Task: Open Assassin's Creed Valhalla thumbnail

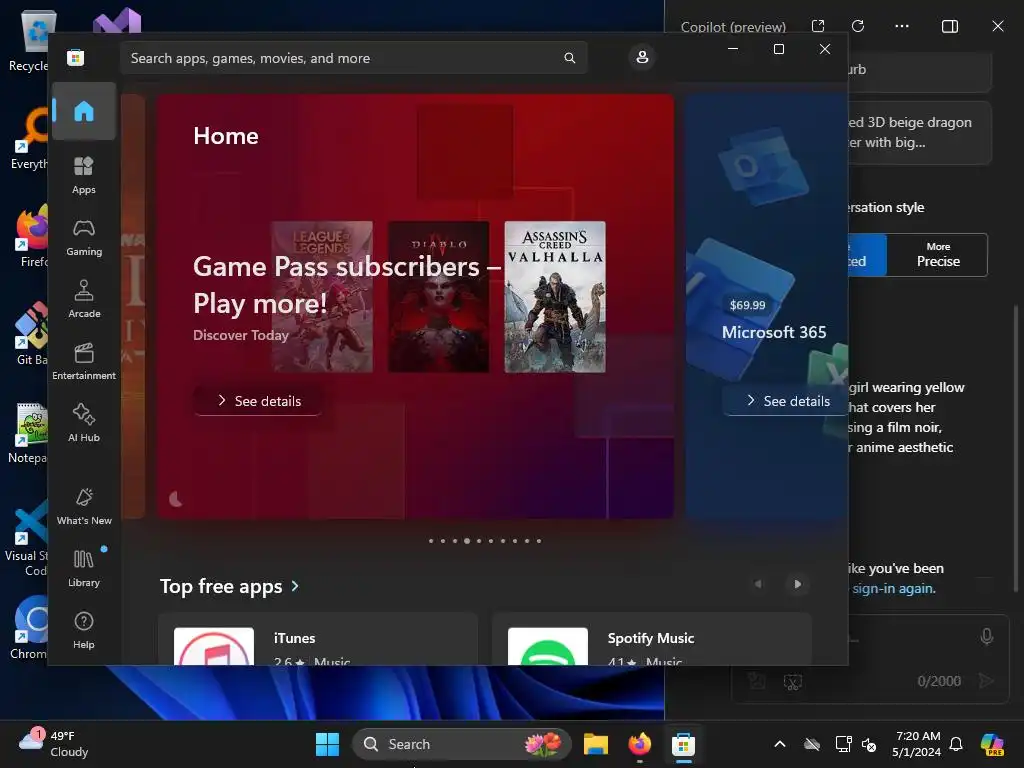Action: 555,296
